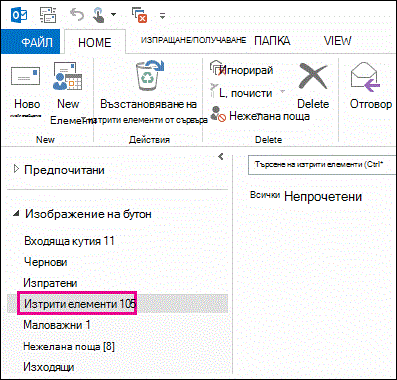Show Всички messages filter
This screenshot has width=397, height=380.
click(265, 195)
